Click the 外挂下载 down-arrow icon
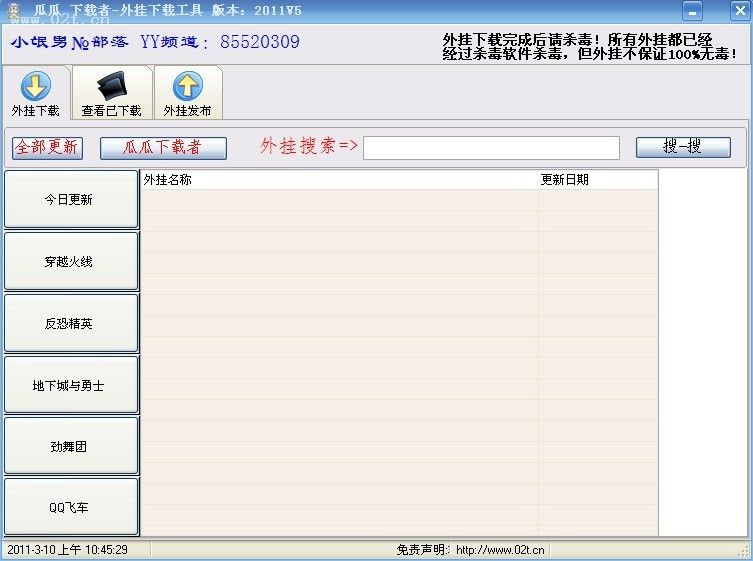Image resolution: width=753 pixels, height=561 pixels. click(x=36, y=86)
